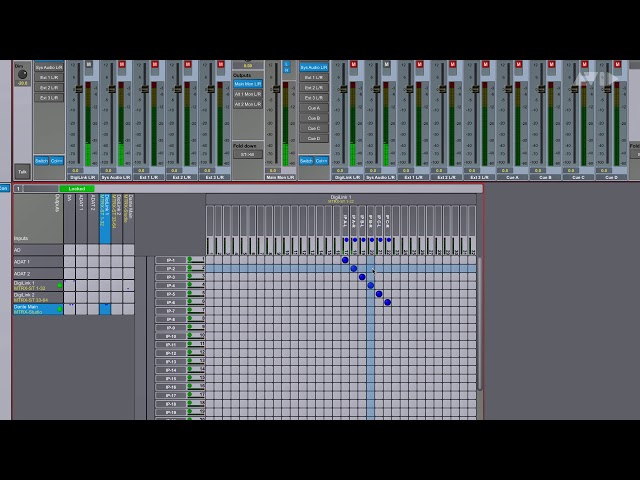
Task: Click the Cue D strip fader handle
Action: [x=607, y=89]
